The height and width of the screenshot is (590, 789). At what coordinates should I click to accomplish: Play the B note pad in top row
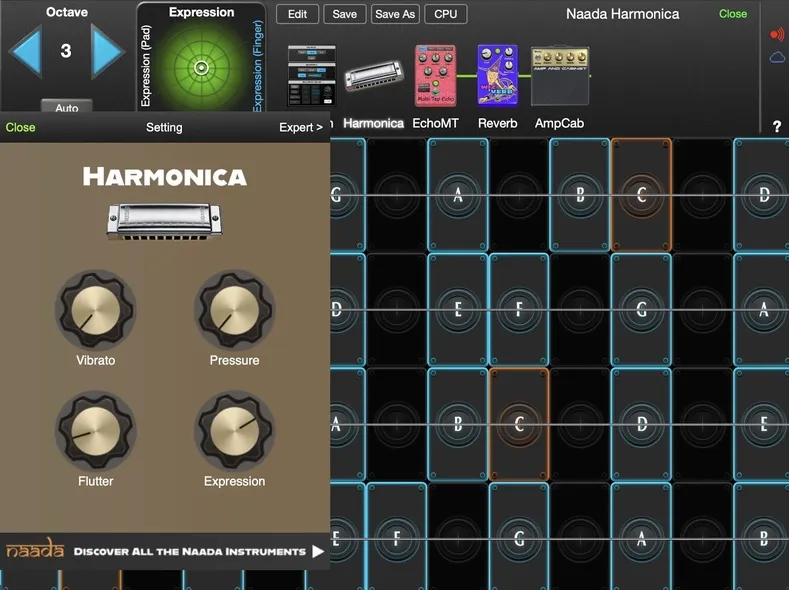[580, 195]
